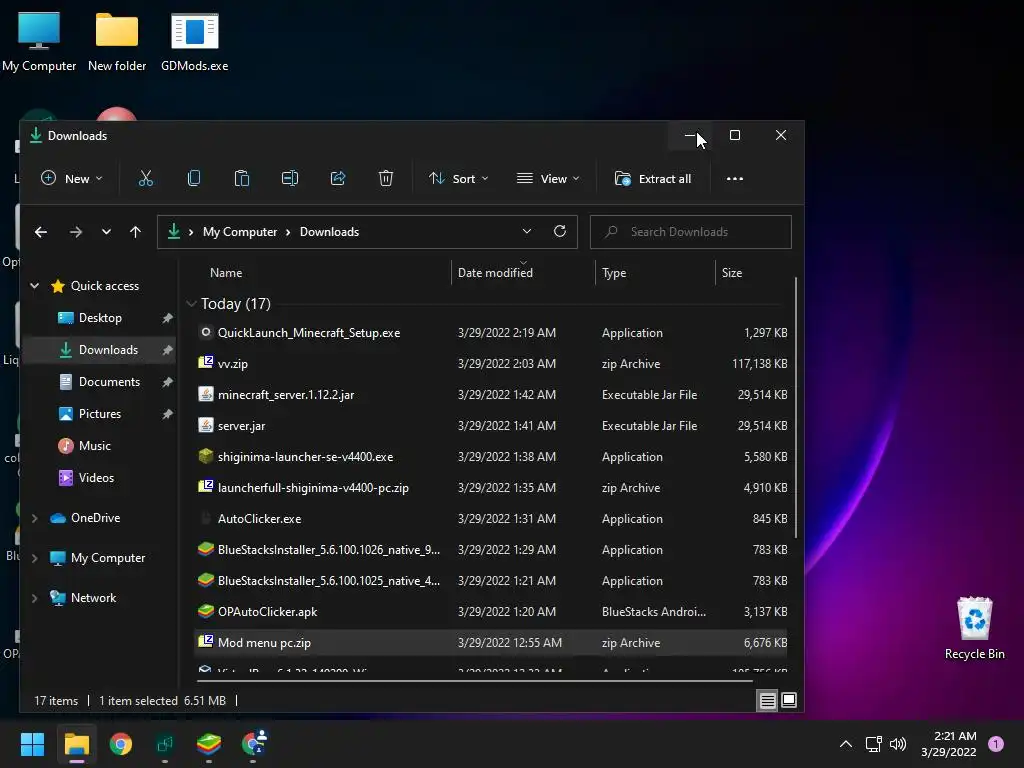The width and height of the screenshot is (1024, 768).
Task: Select Videos in navigation pane
Action: tap(100, 478)
